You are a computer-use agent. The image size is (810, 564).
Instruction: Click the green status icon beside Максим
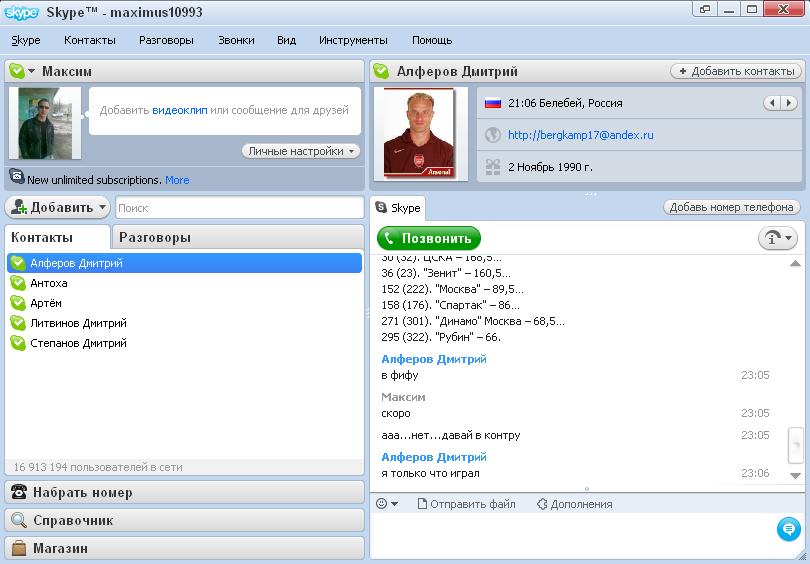coord(17,71)
